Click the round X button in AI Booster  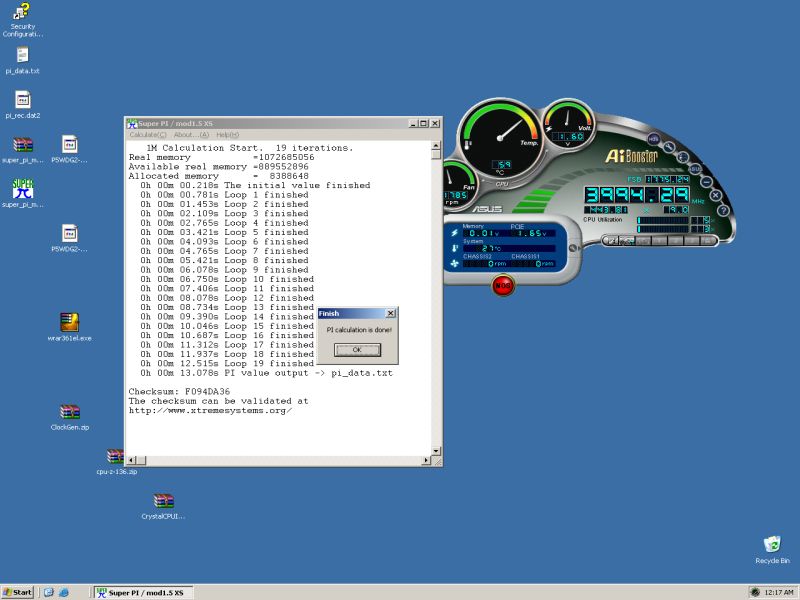point(715,195)
